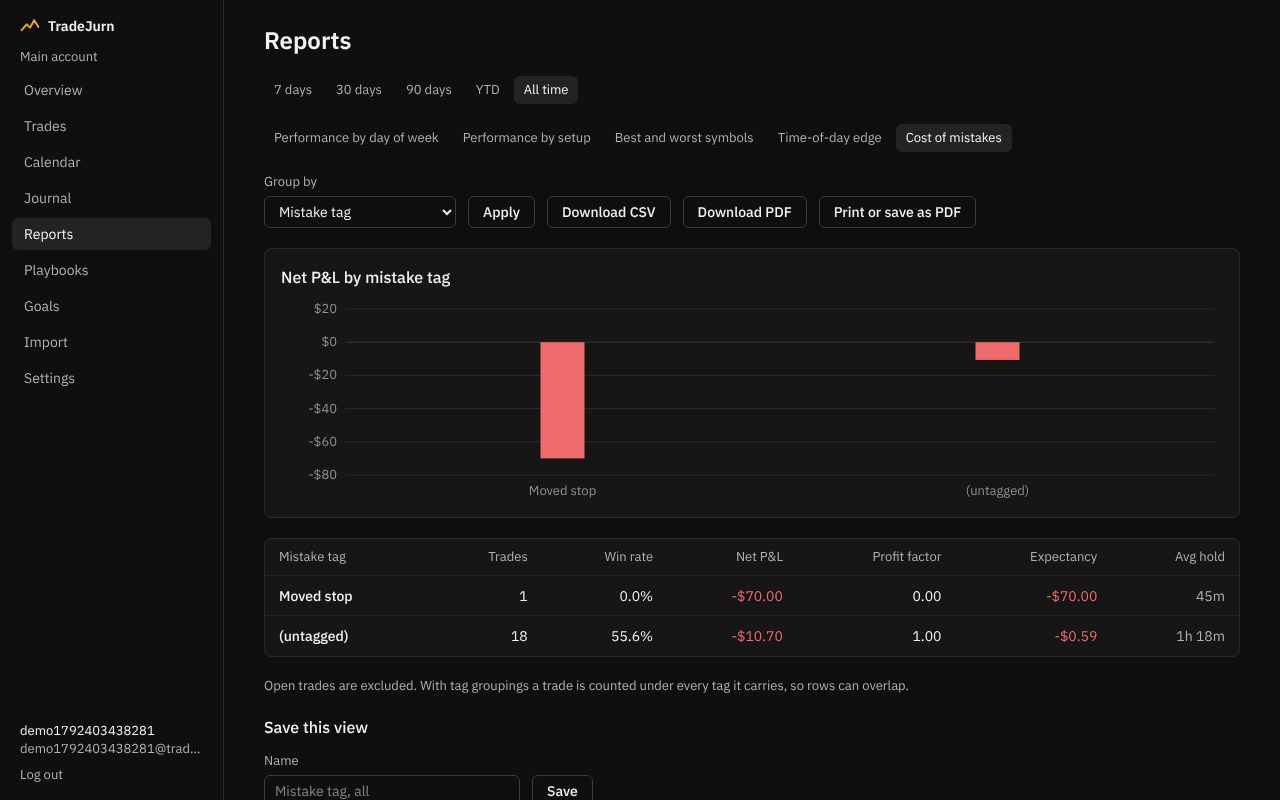Download the report as CSV
The height and width of the screenshot is (800, 1280).
click(x=609, y=212)
